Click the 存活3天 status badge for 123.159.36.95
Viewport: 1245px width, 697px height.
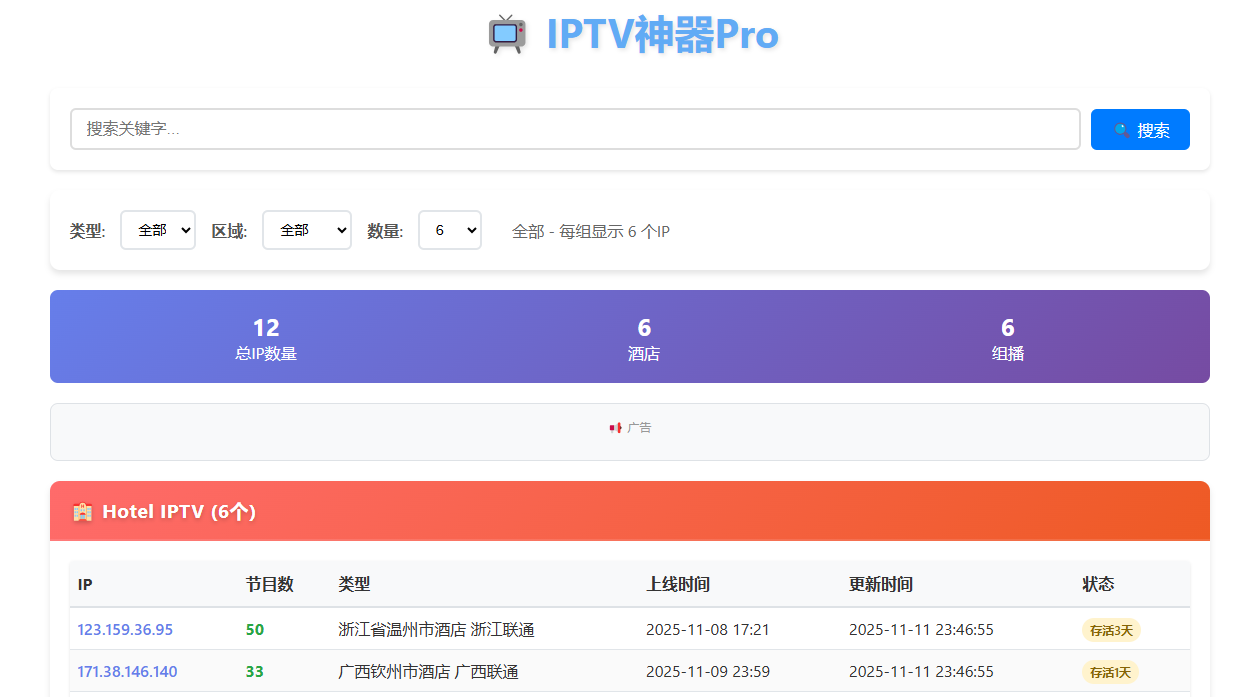[1110, 630]
